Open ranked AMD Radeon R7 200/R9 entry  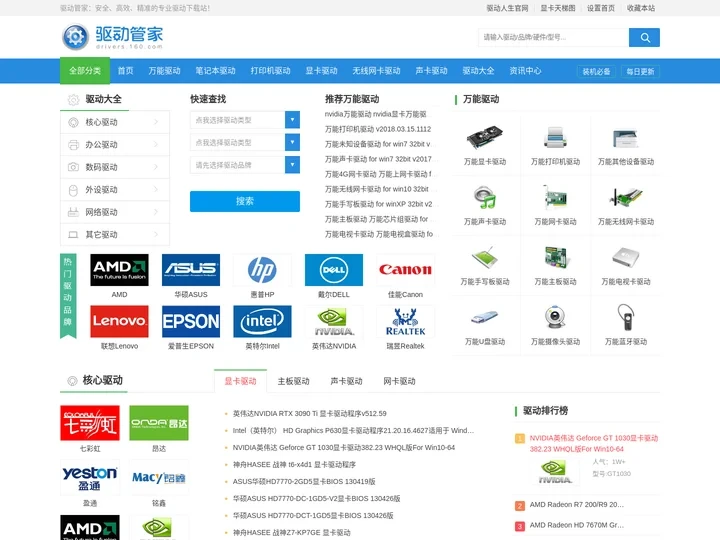click(577, 505)
